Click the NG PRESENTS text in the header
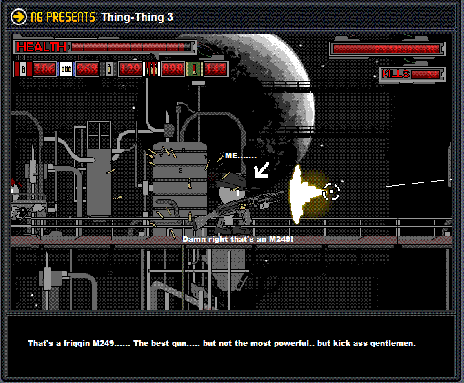 [x=63, y=17]
